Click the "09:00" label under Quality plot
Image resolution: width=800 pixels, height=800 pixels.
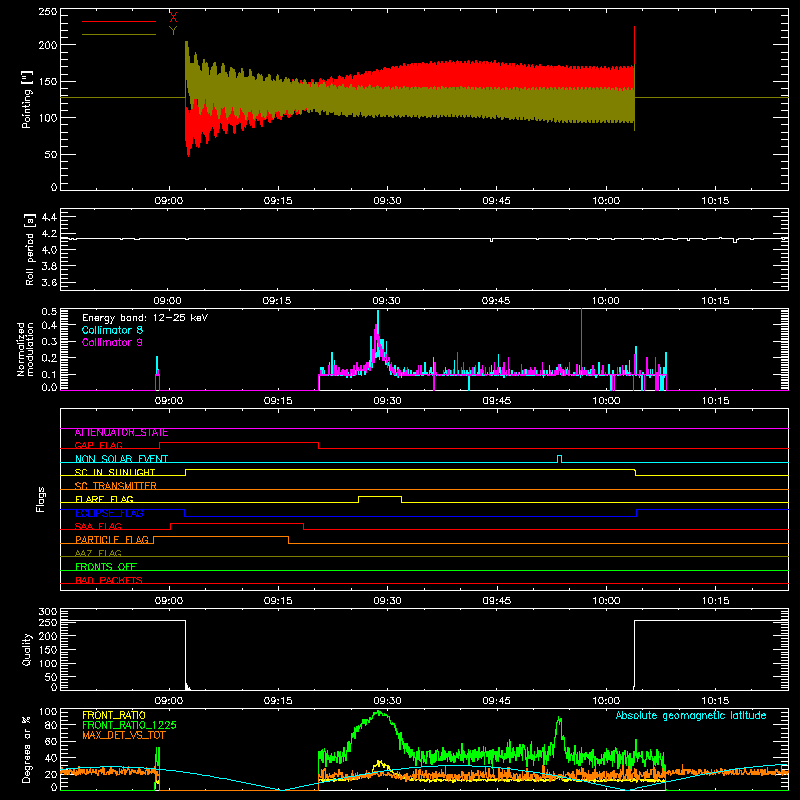(x=169, y=701)
